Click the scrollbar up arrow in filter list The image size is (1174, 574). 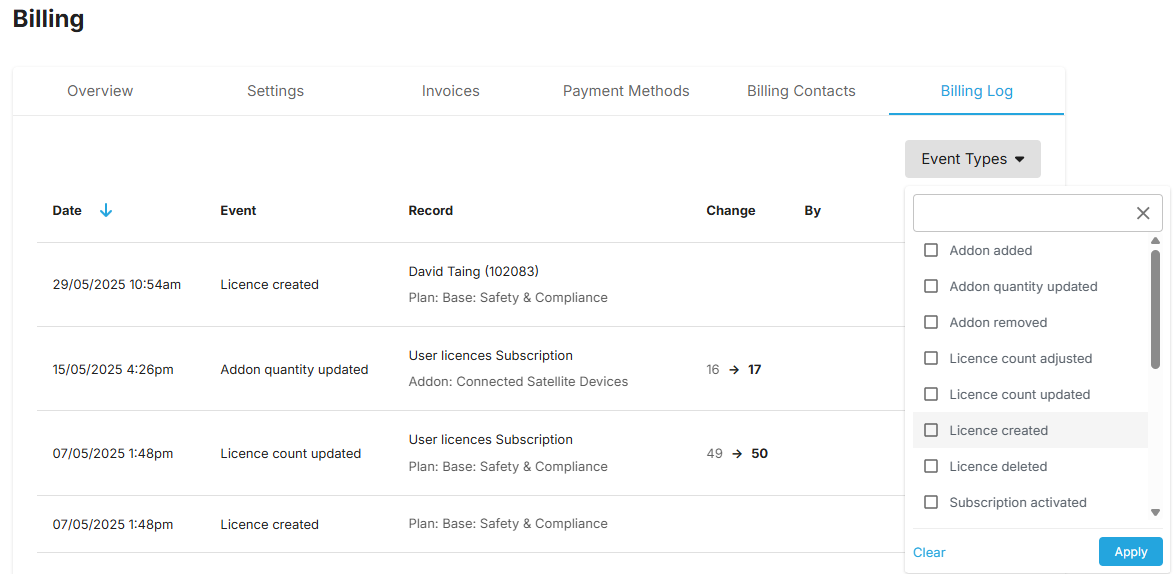1155,241
